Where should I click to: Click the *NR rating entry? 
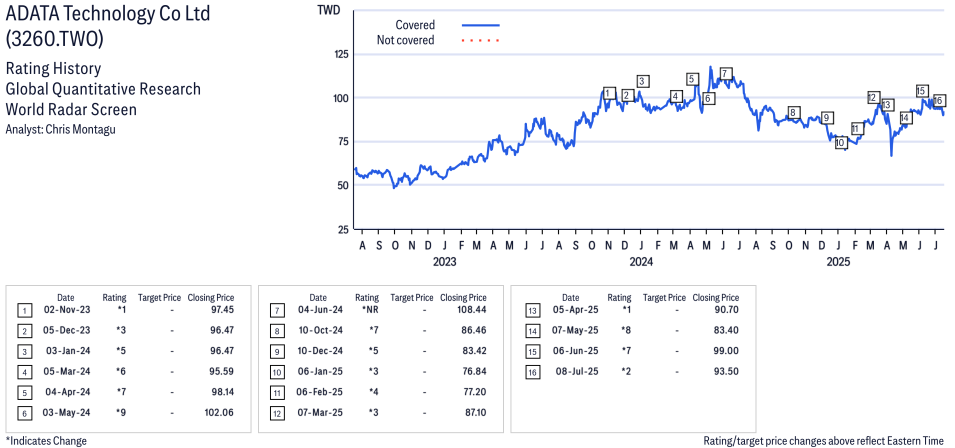coord(370,310)
